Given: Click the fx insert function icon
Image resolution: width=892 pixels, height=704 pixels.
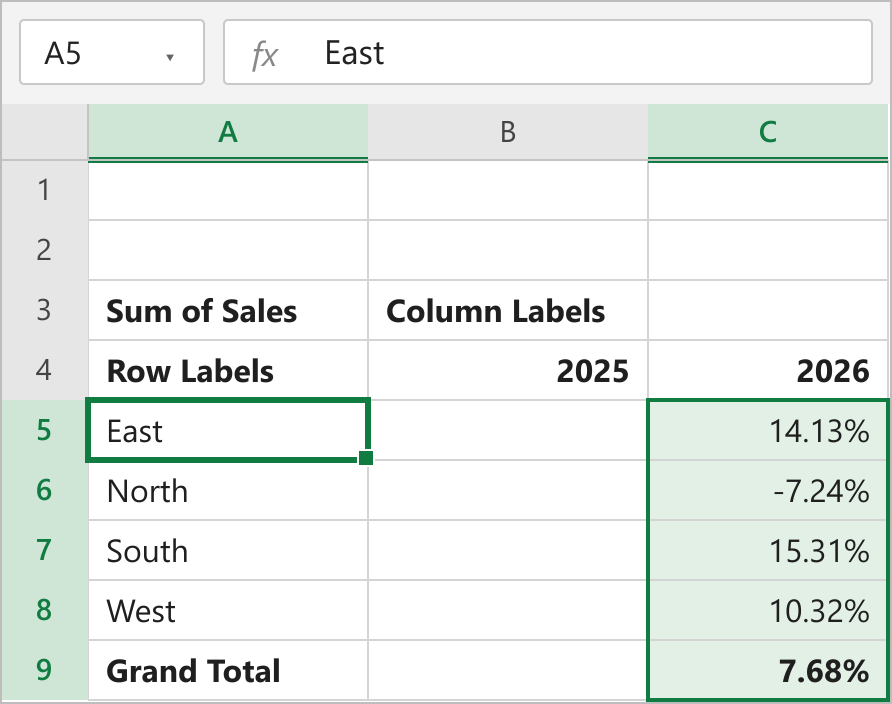Looking at the screenshot, I should 265,55.
